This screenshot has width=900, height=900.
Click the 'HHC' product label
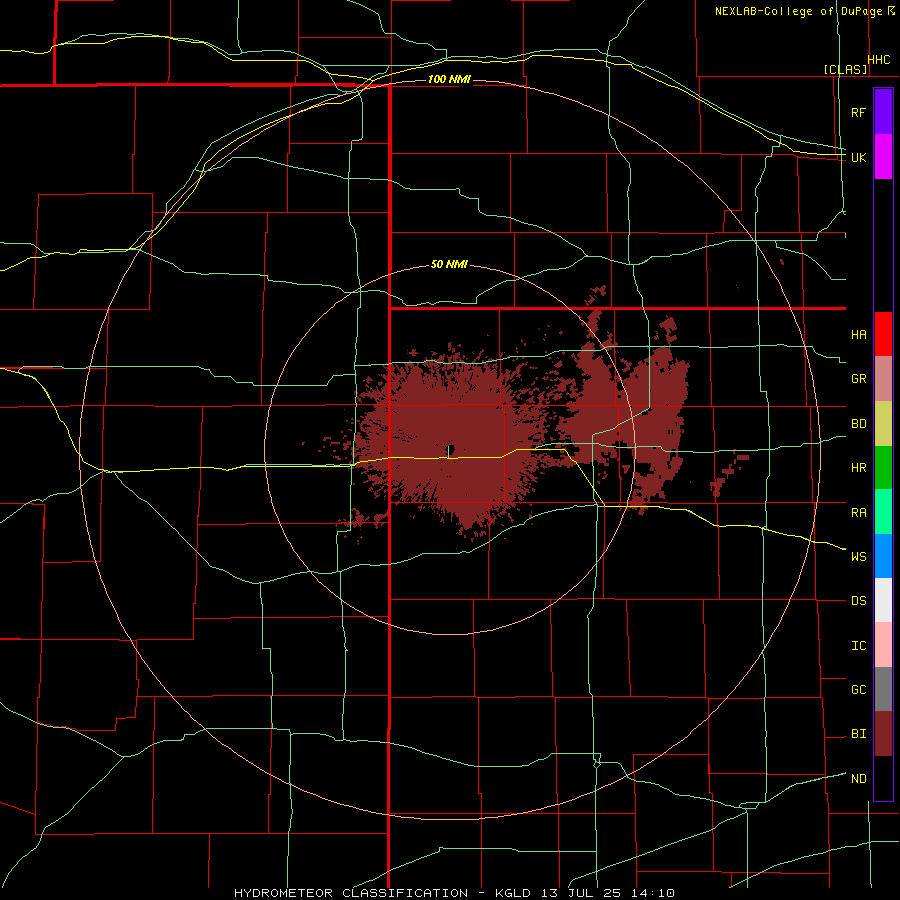pyautogui.click(x=879, y=60)
